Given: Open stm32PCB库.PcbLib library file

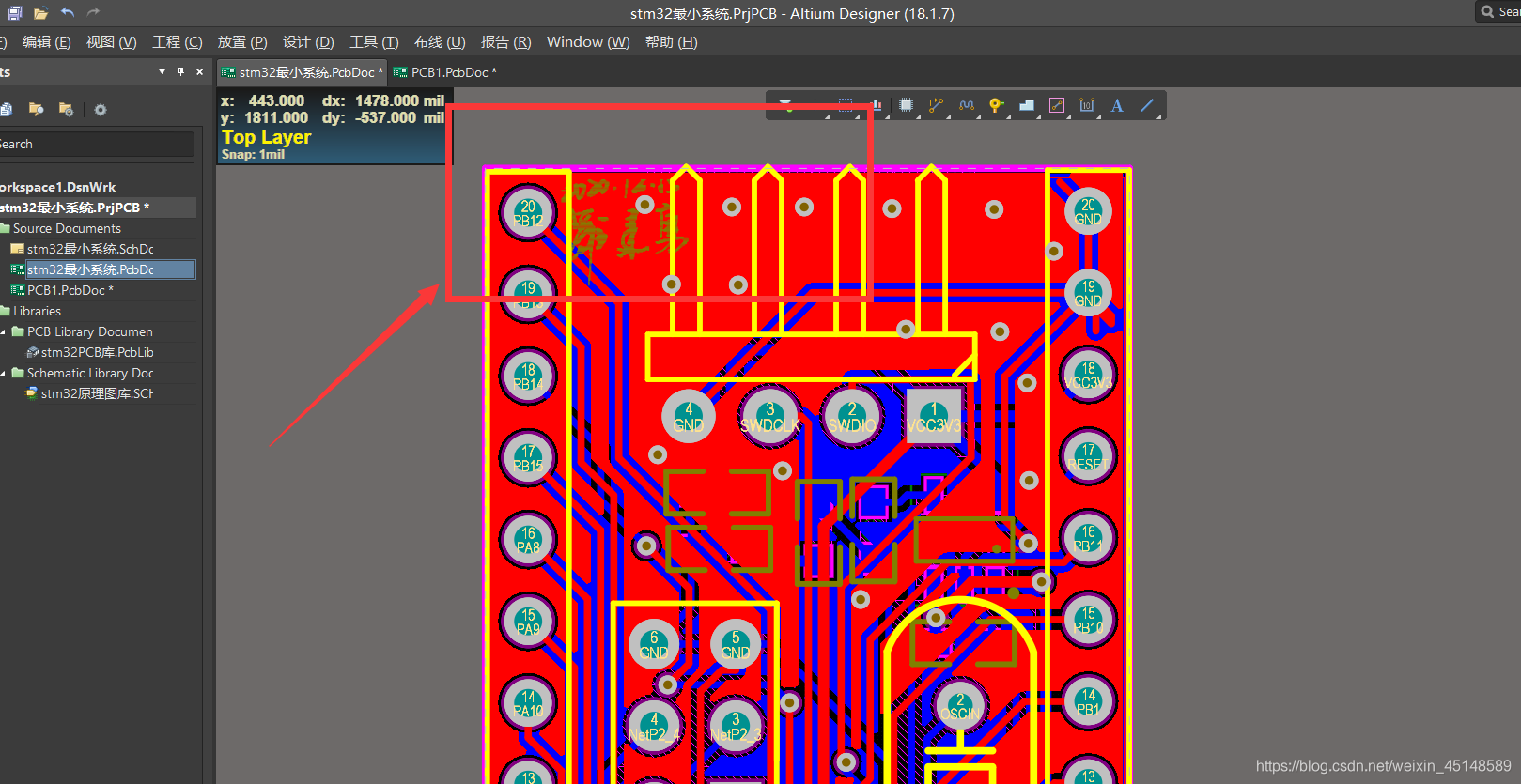Looking at the screenshot, I should coord(97,352).
